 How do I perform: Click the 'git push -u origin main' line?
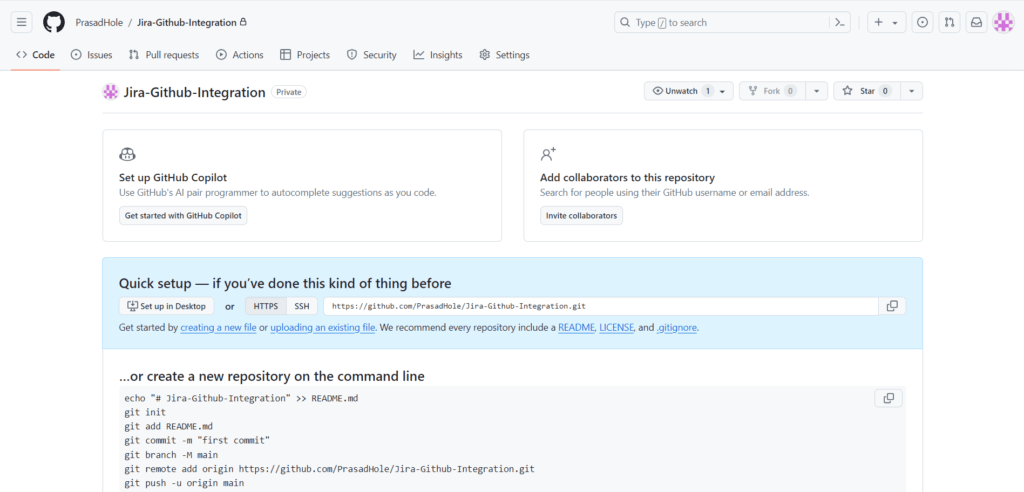click(x=184, y=483)
